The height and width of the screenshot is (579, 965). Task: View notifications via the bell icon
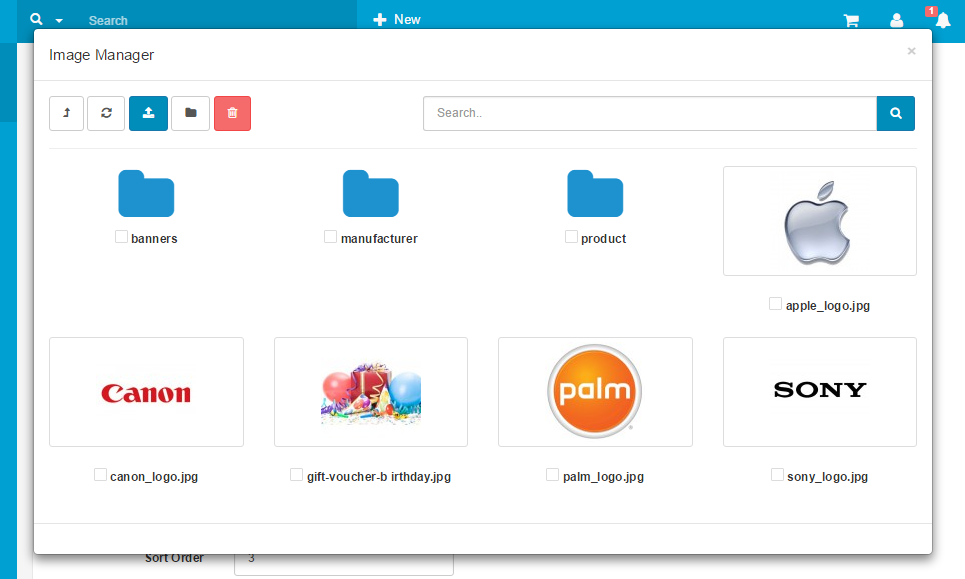[943, 20]
